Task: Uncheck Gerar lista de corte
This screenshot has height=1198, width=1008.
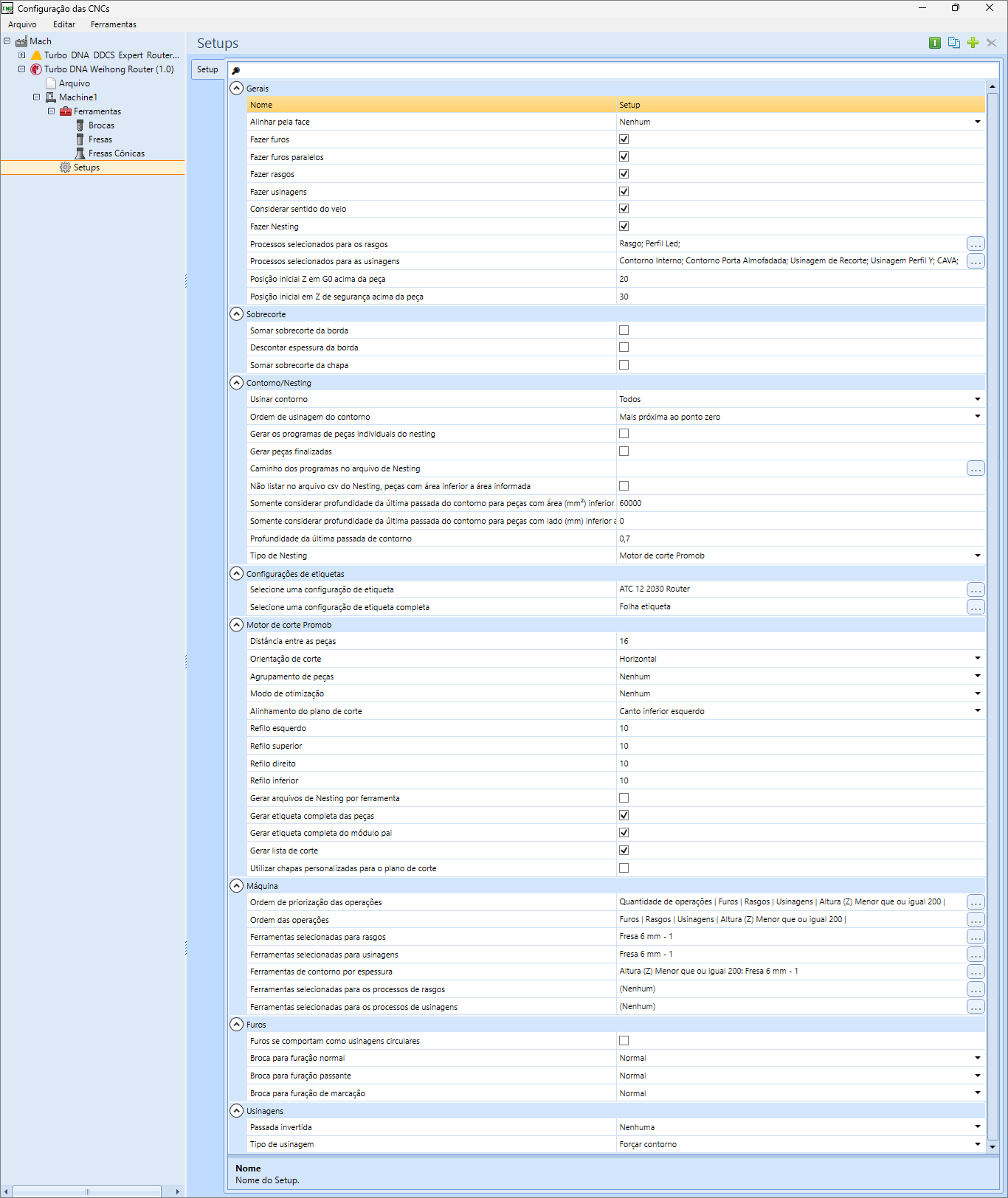Action: [624, 851]
